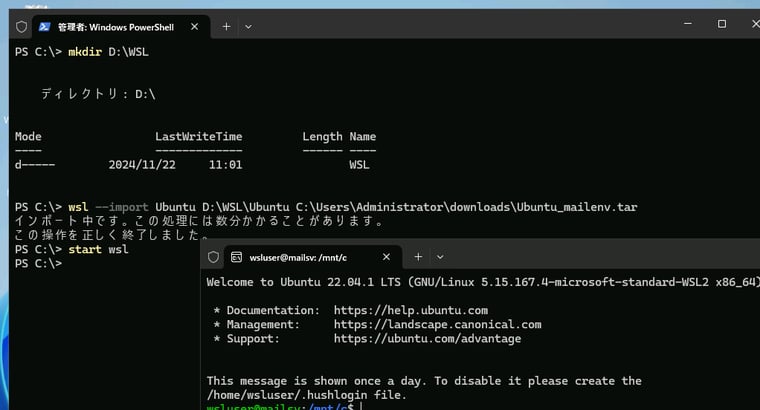Select the Windows PowerShell administrator tab
The image size is (760, 410).
pos(121,27)
